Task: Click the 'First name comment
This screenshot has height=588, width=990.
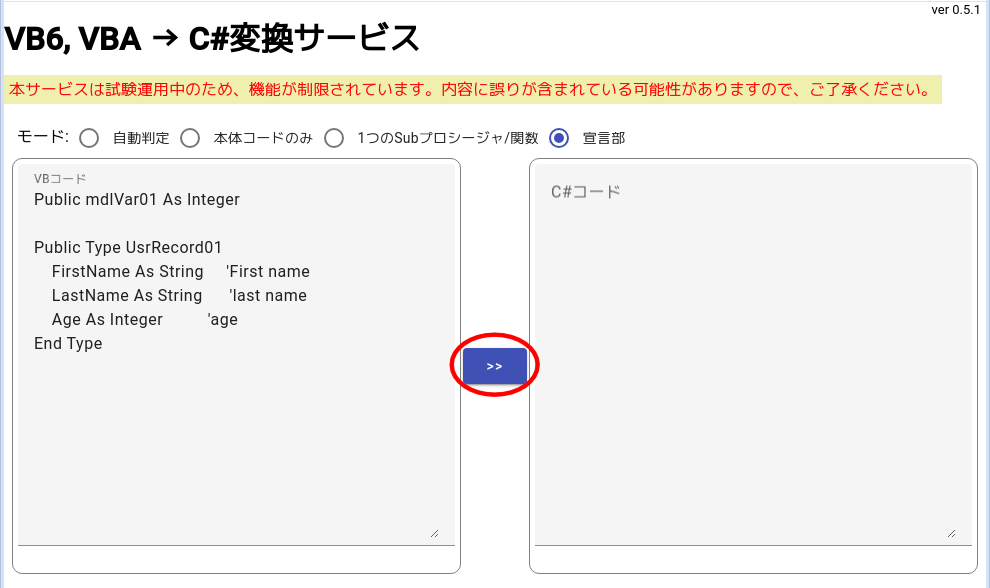Action: pyautogui.click(x=268, y=272)
